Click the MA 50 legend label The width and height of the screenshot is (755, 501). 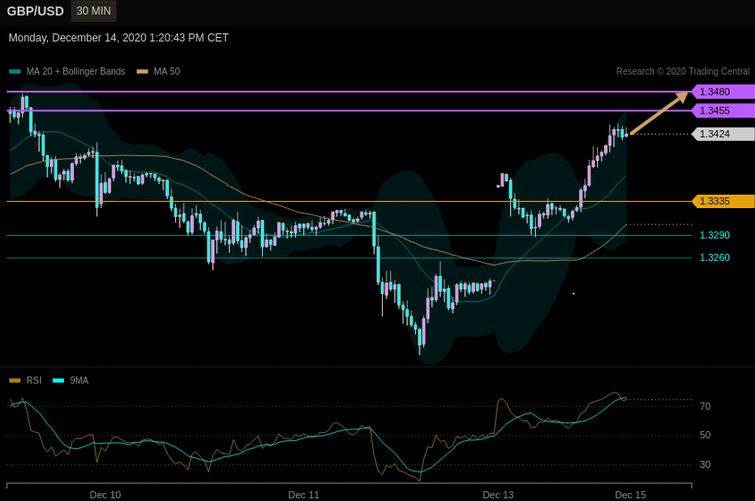pos(167,71)
